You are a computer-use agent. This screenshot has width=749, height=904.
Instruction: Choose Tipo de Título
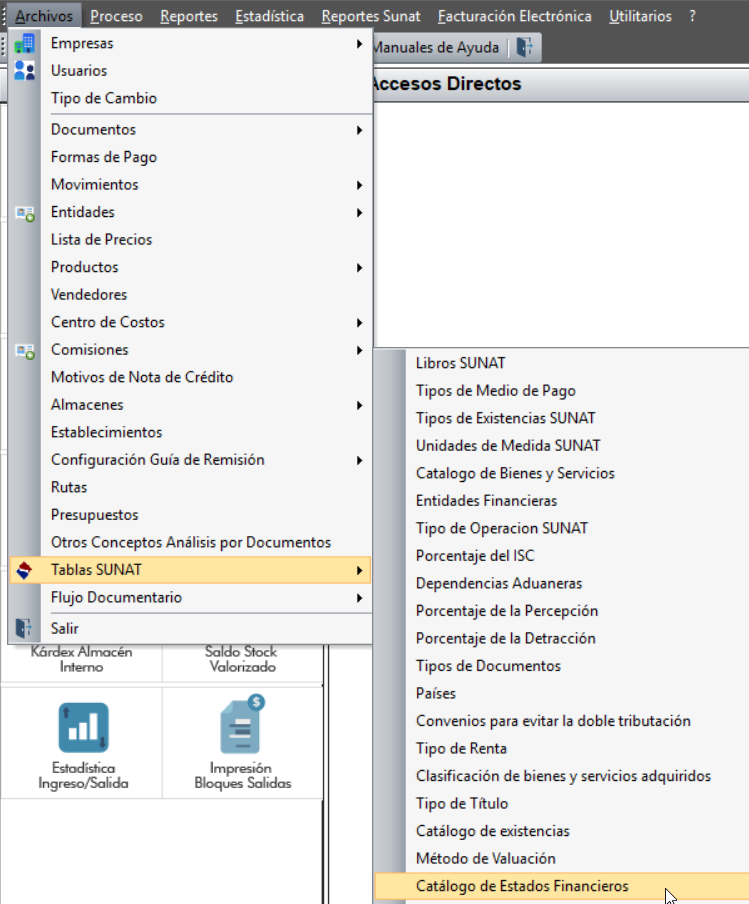tap(562, 804)
